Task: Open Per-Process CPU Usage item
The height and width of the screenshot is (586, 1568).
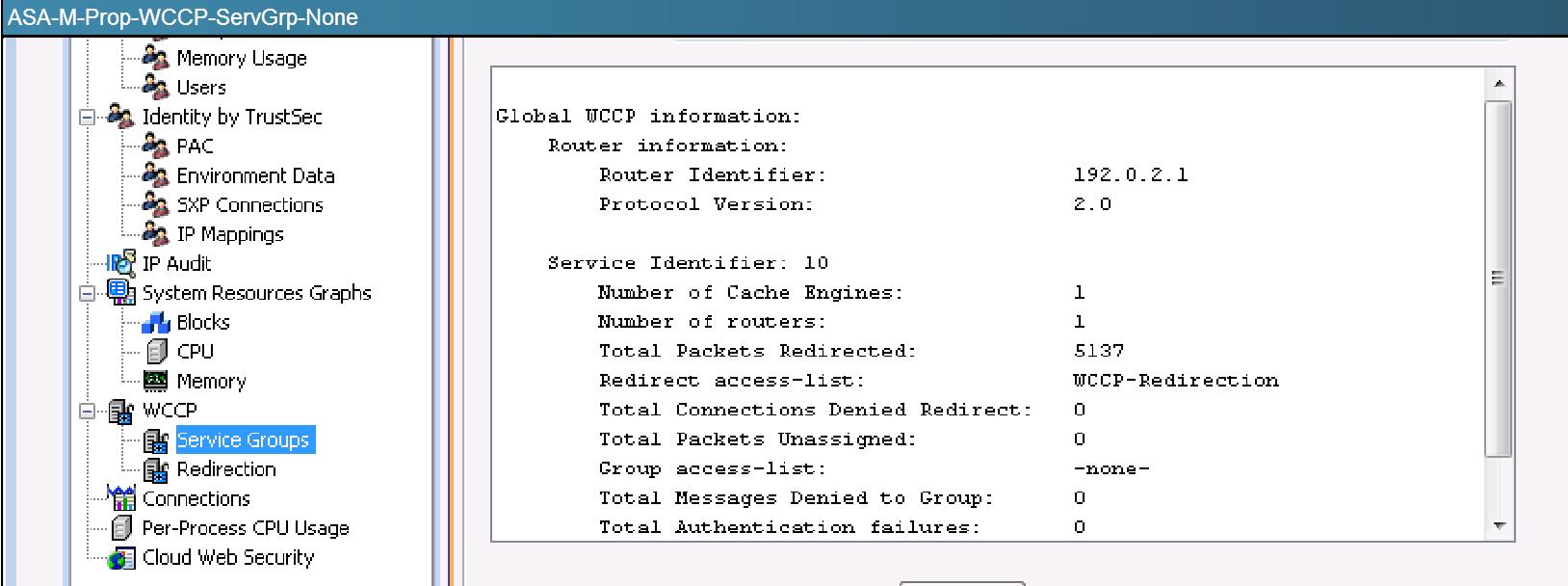Action: (246, 528)
